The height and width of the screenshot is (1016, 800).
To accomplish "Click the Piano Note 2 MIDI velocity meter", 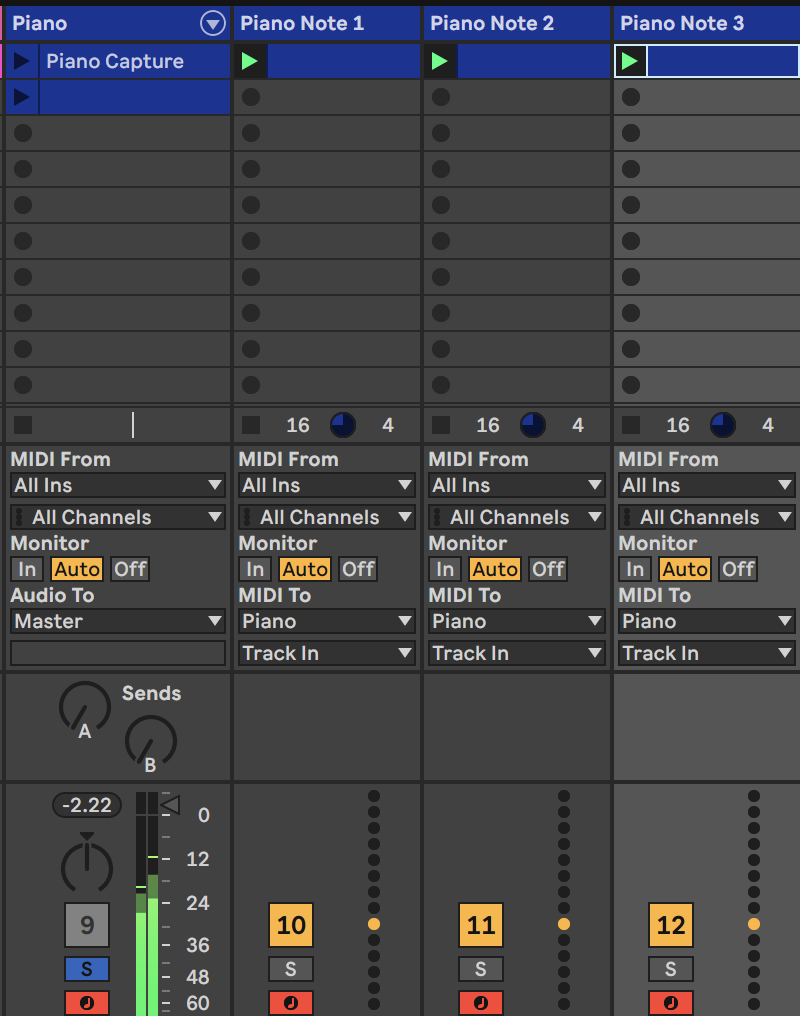I will [x=564, y=899].
